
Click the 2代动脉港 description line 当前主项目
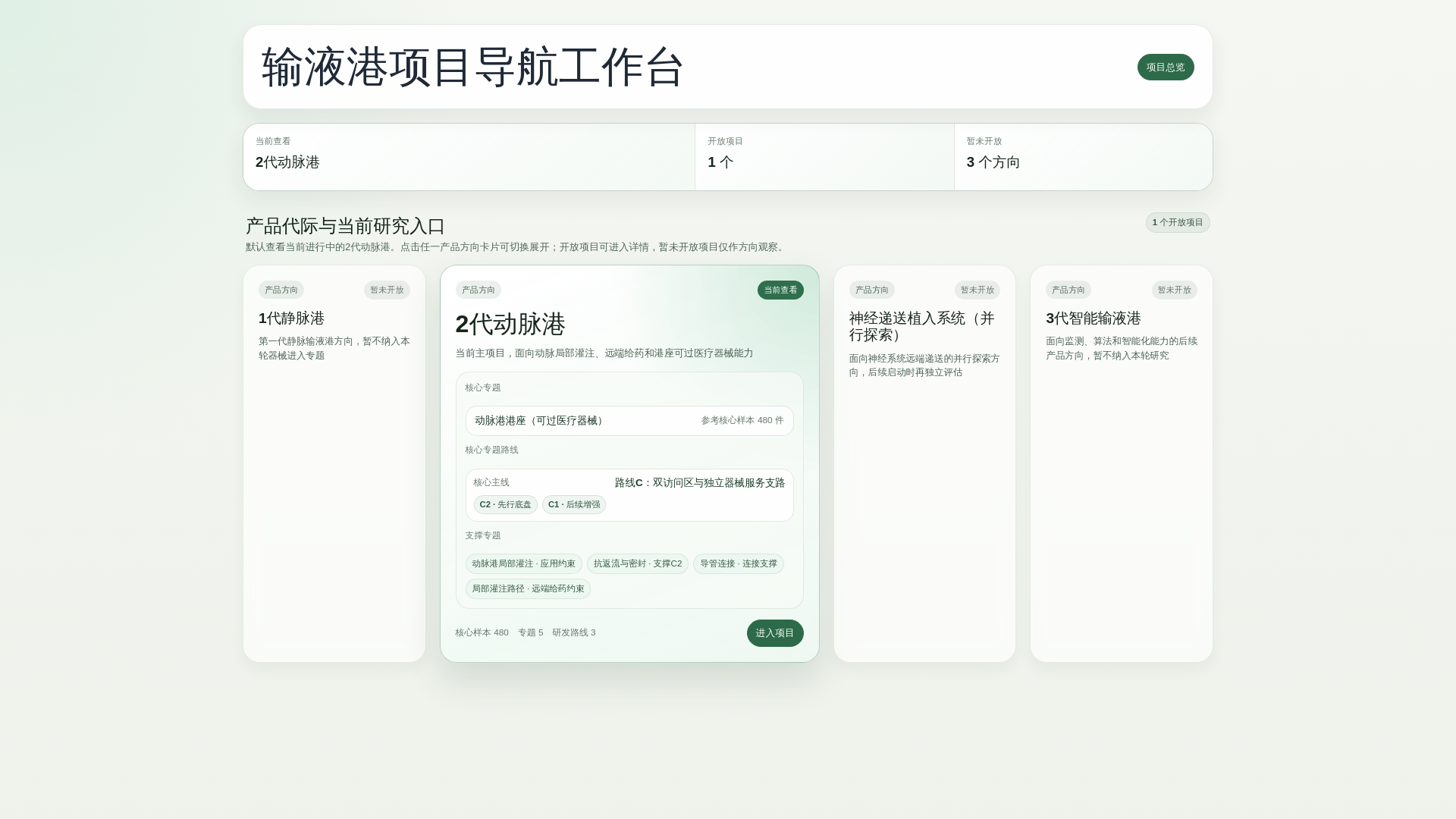(x=604, y=353)
